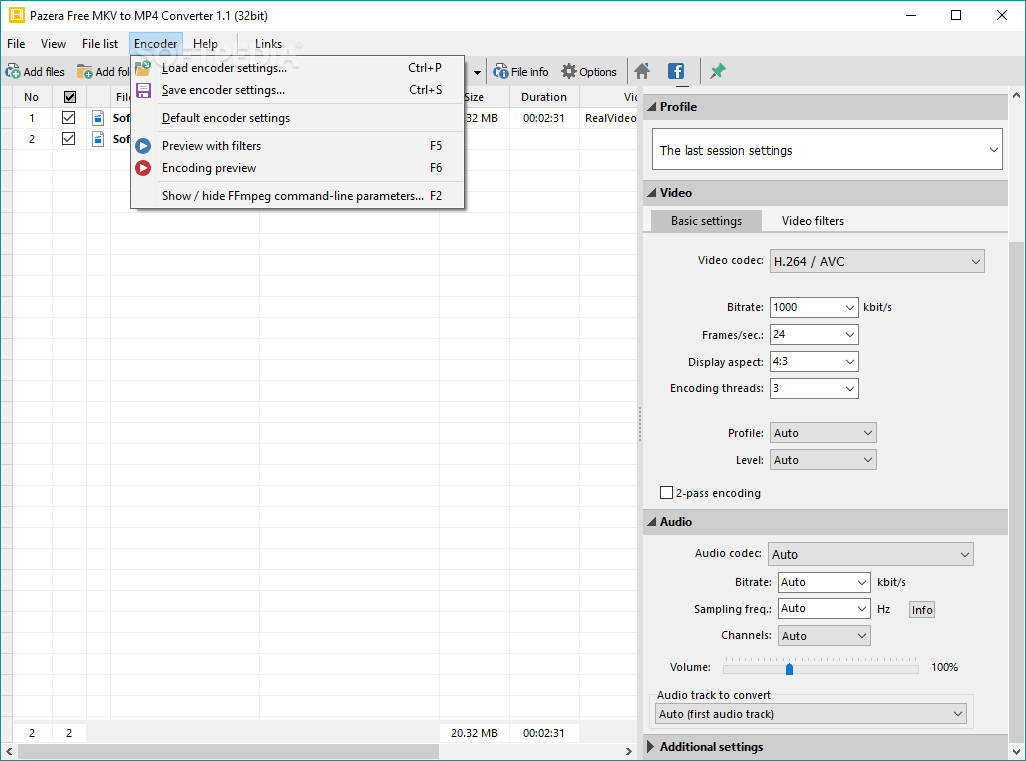Open the Audio codec dropdown
The image size is (1026, 761).
point(871,554)
